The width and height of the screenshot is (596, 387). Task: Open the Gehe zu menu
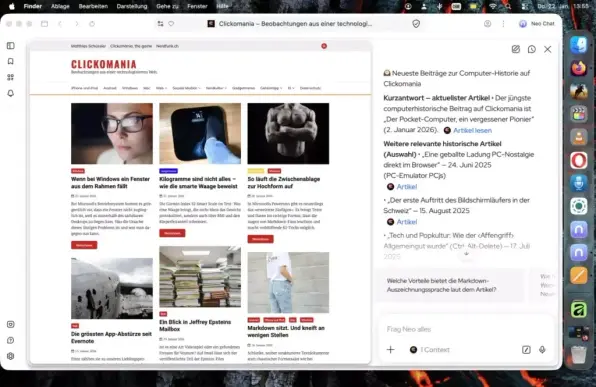point(167,6)
